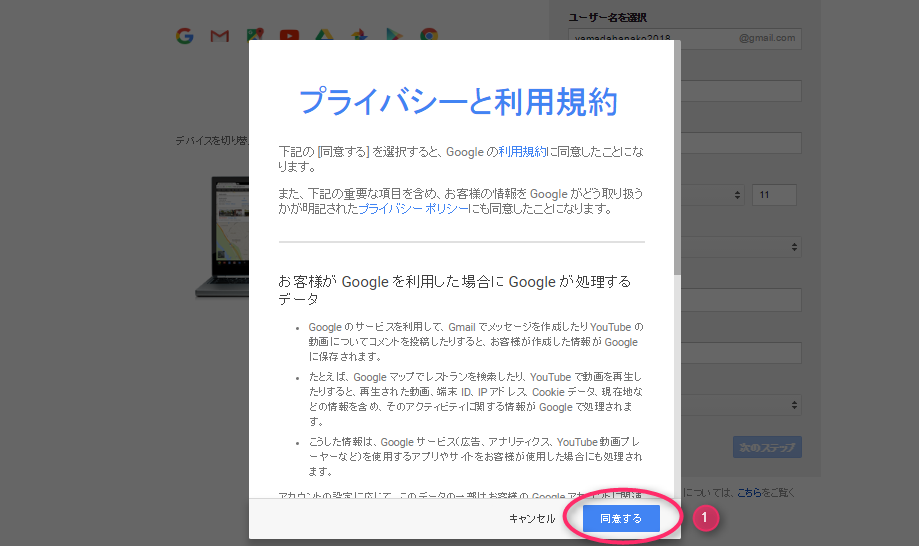Click the birthday day field showing 11

[x=774, y=195]
